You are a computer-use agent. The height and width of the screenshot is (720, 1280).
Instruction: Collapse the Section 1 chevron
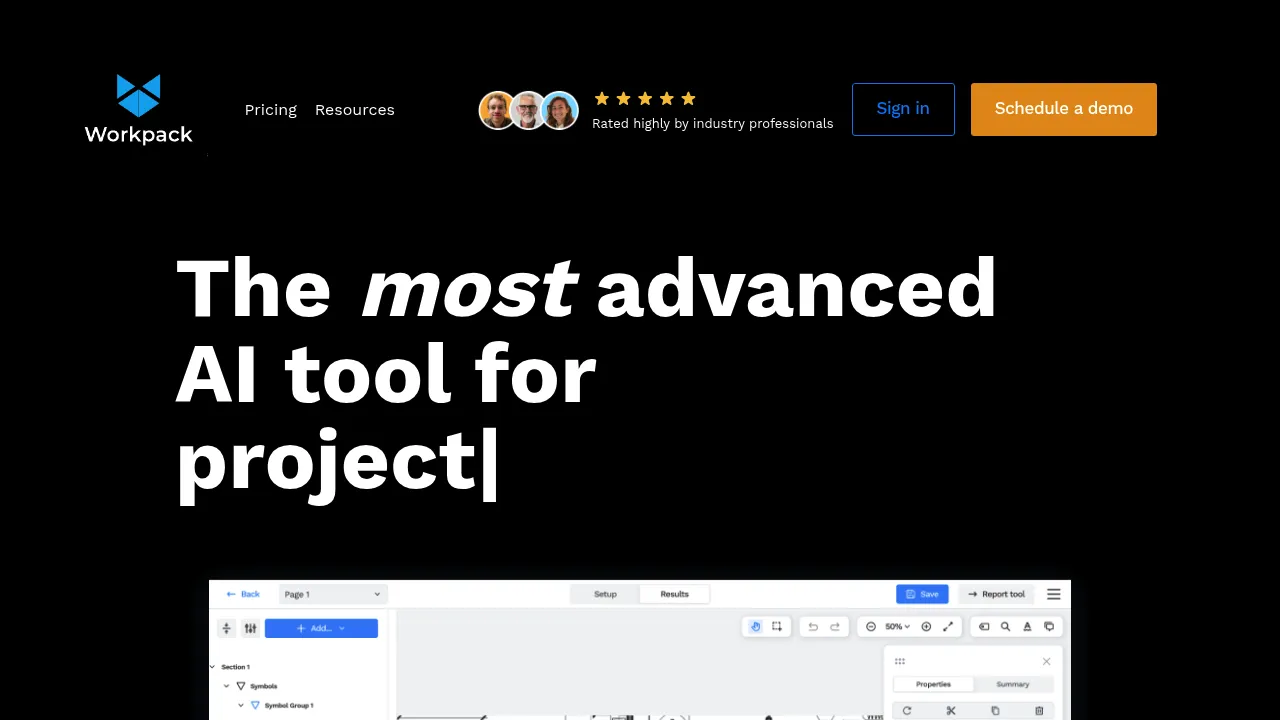212,666
